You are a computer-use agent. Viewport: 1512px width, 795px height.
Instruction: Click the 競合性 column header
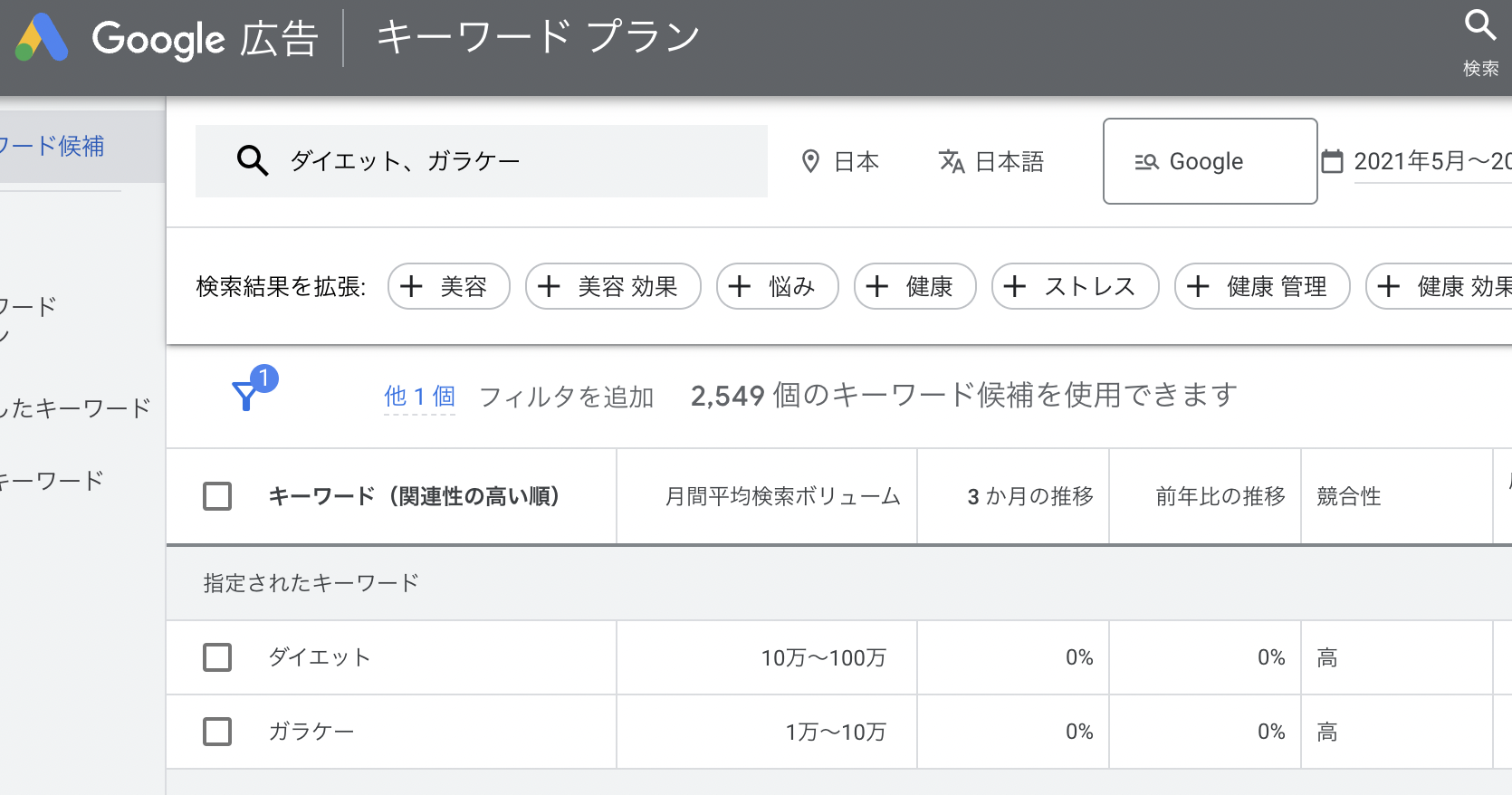point(1348,496)
